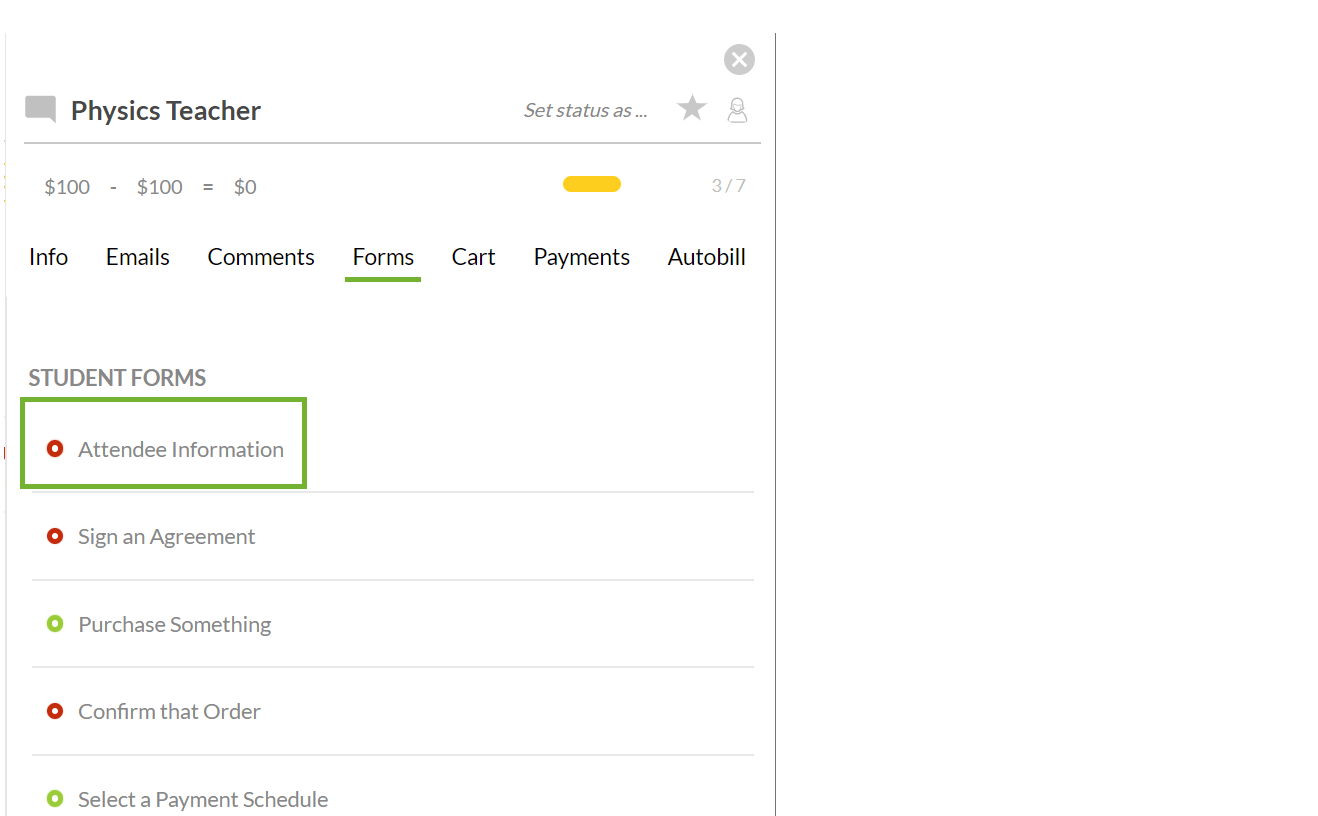Click red status dot for Confirm that Order

pos(55,712)
